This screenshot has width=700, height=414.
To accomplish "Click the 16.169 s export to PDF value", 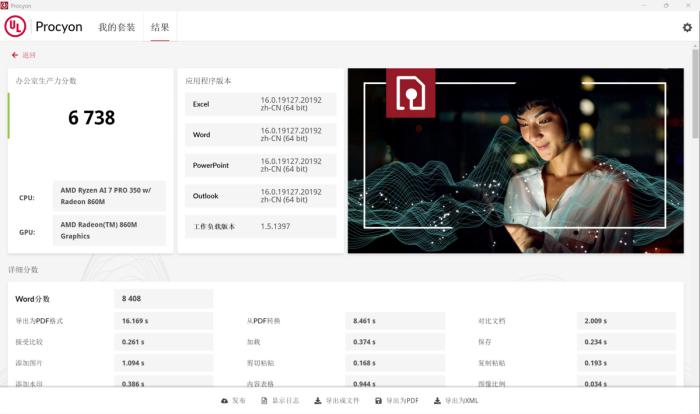I will click(163, 321).
